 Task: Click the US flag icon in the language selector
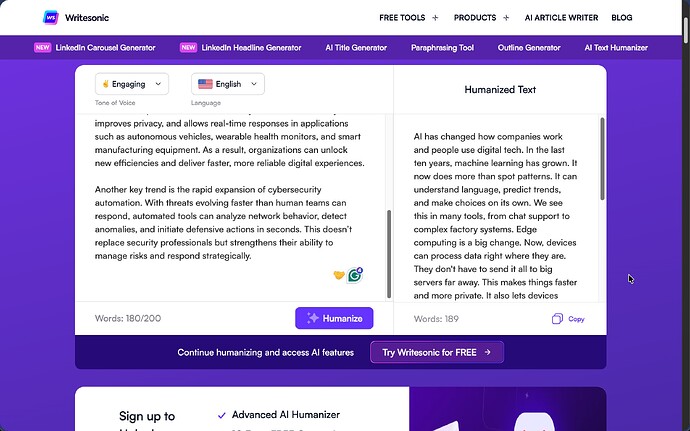(x=205, y=84)
